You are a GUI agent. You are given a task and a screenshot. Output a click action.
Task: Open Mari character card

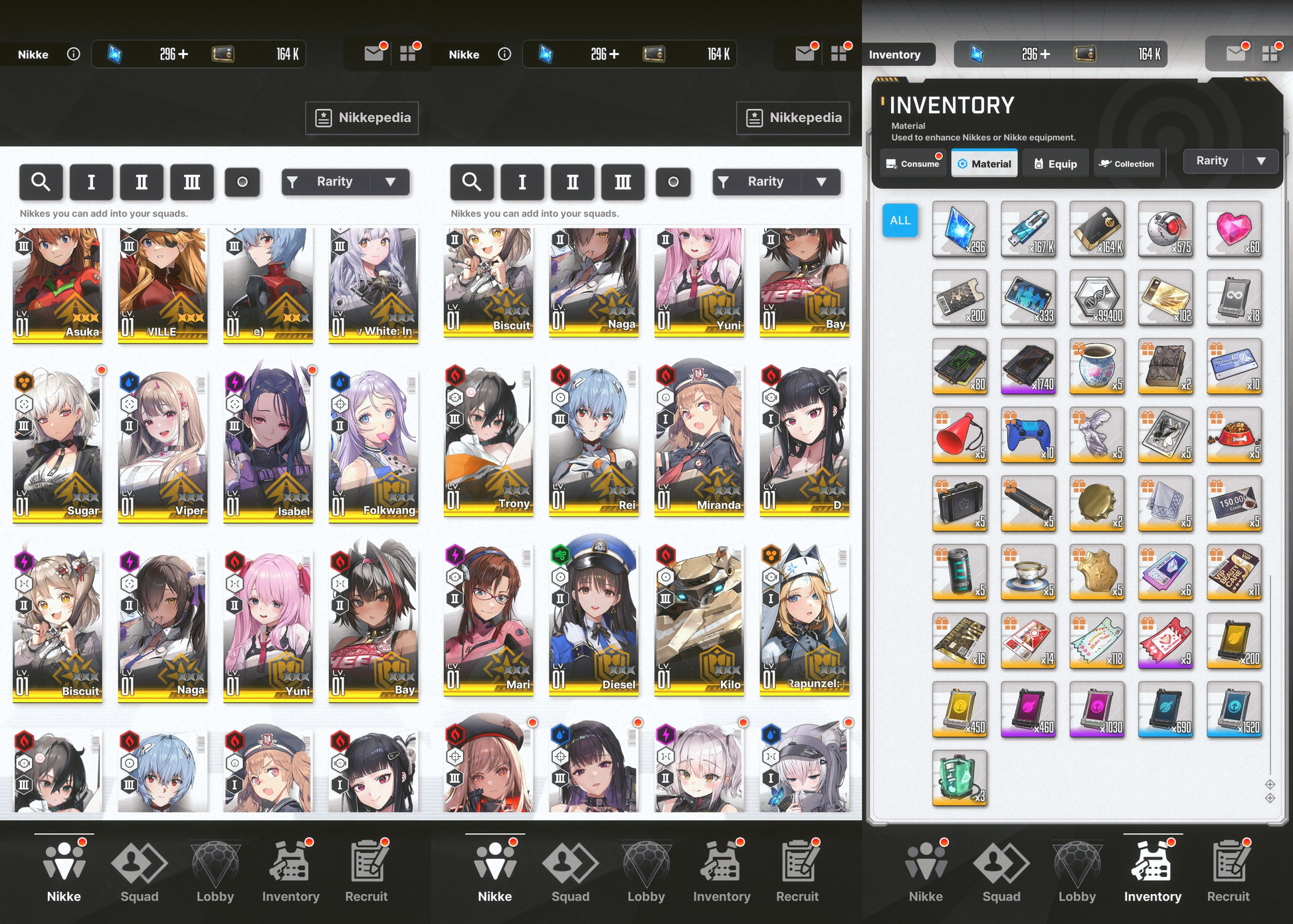coord(488,621)
